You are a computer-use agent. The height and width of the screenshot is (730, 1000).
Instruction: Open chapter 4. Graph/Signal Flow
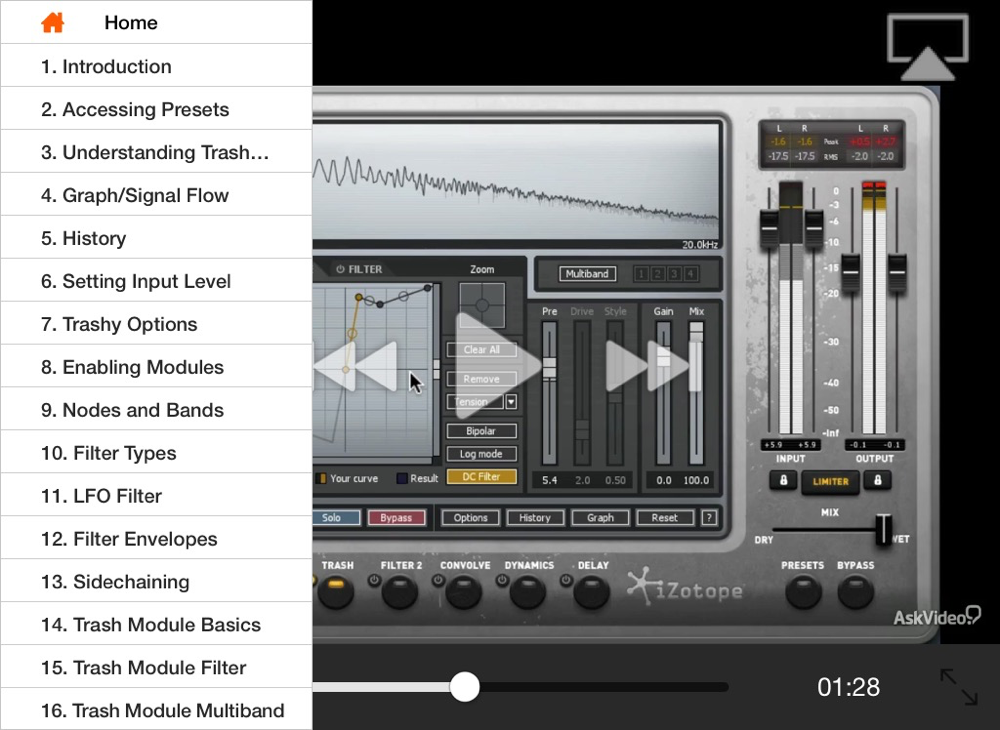click(x=156, y=194)
